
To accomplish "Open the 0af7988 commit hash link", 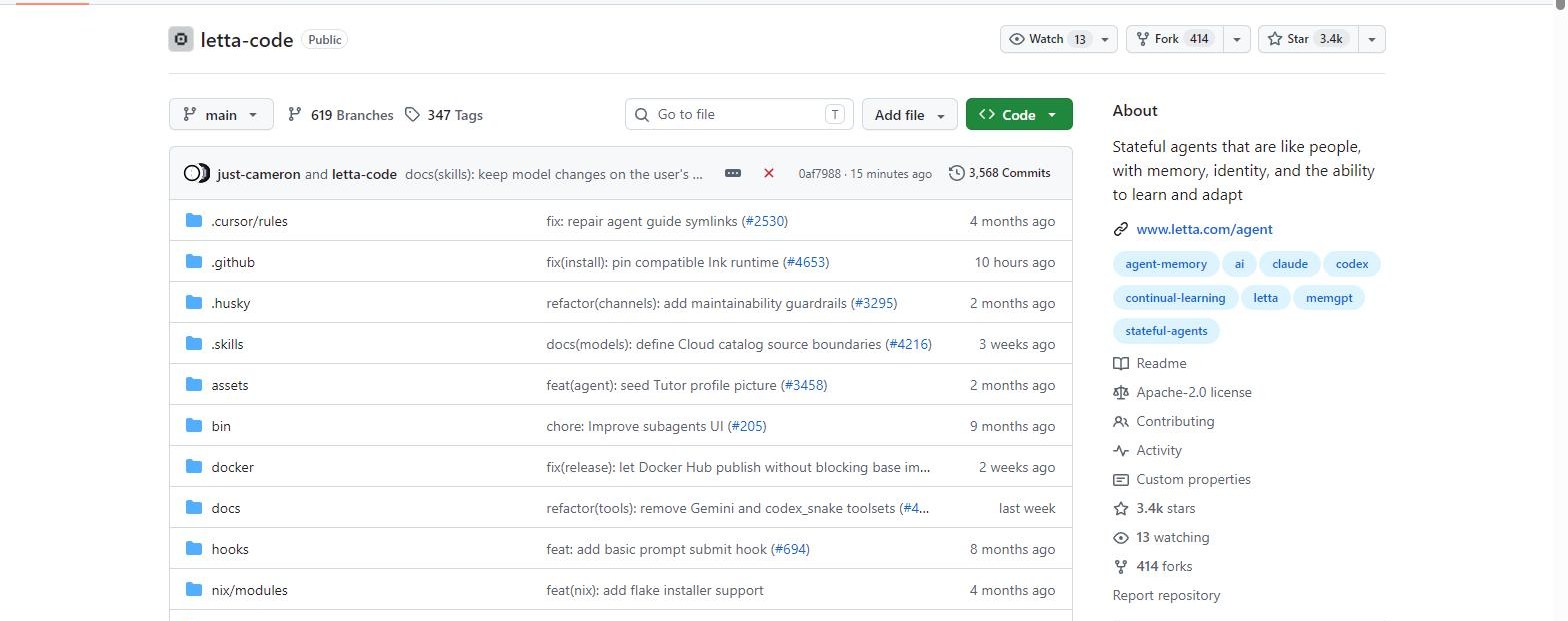I will coord(819,174).
